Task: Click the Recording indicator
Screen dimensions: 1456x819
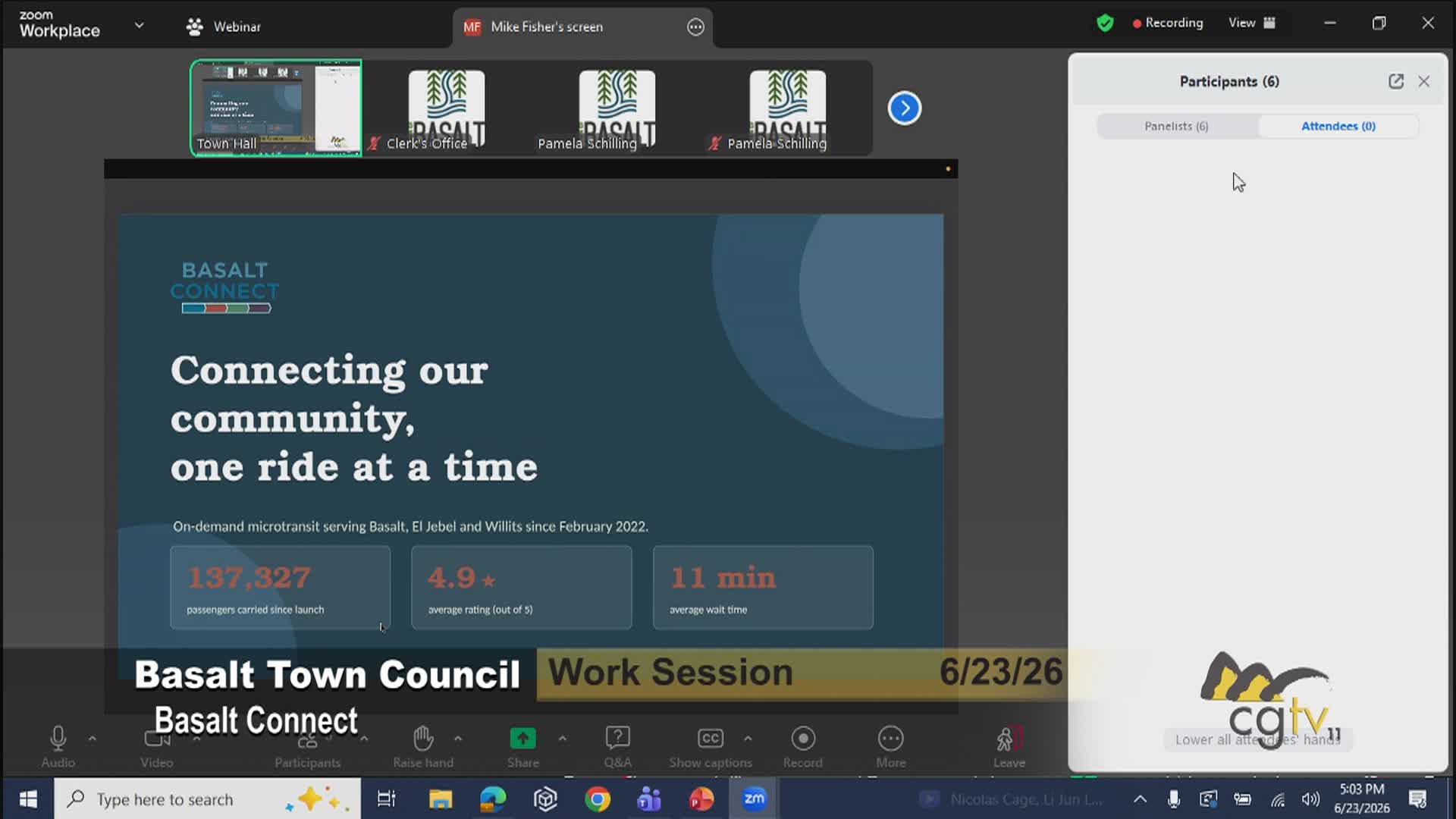Action: tap(1168, 23)
